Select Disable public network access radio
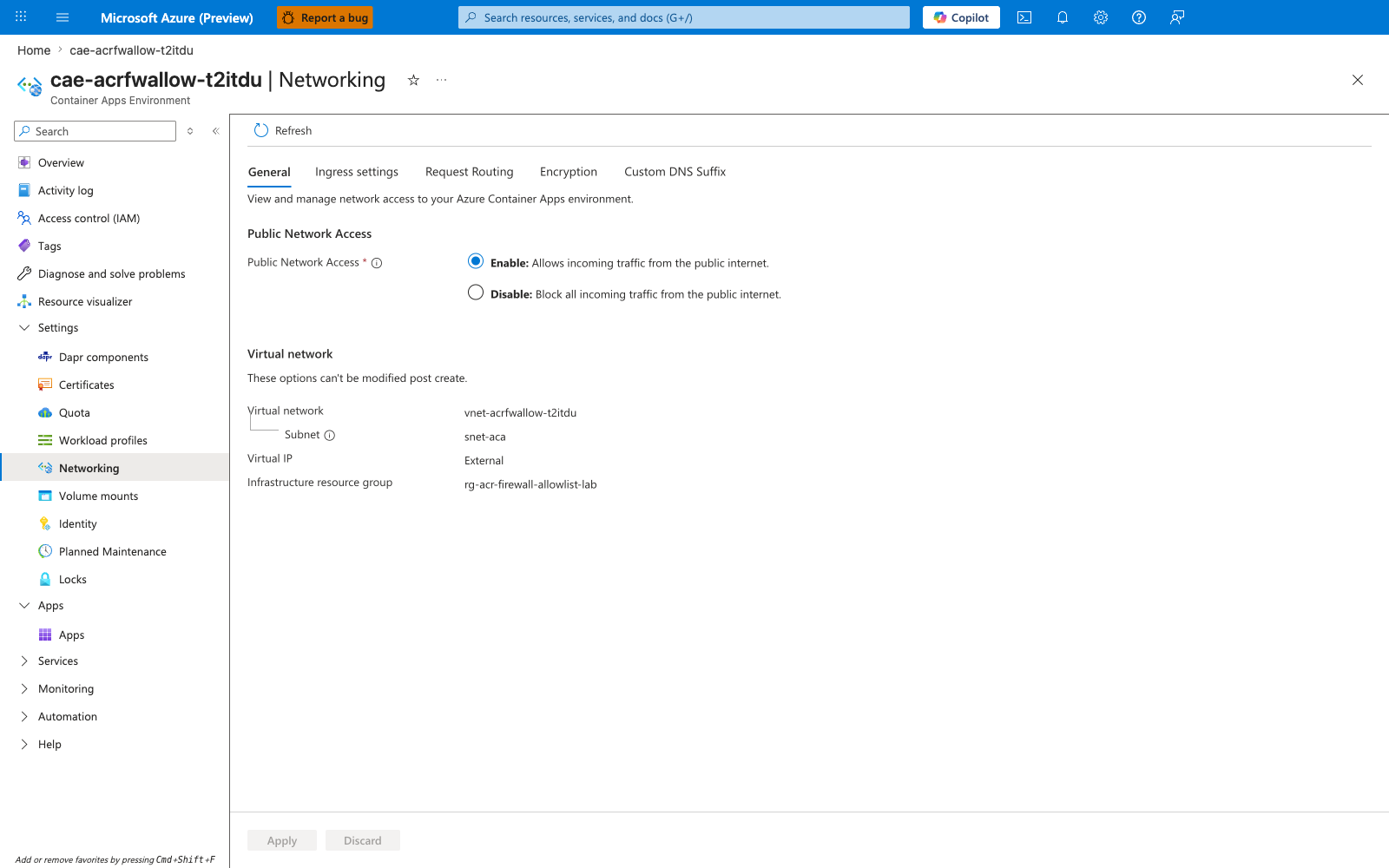 coord(476,293)
